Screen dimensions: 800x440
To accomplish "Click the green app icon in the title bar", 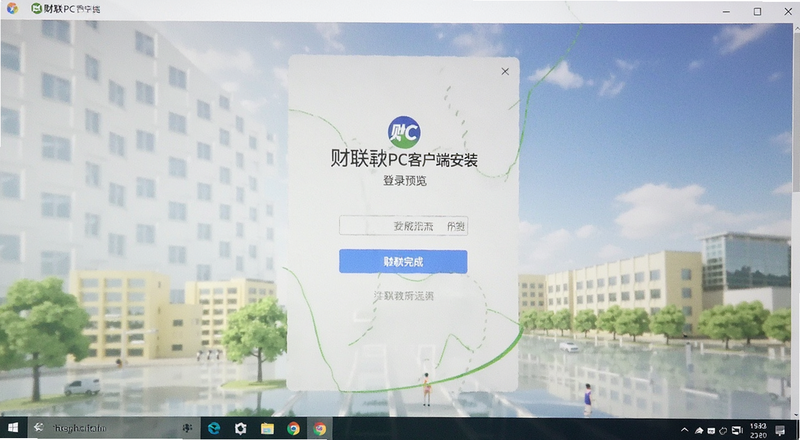I will coord(36,9).
